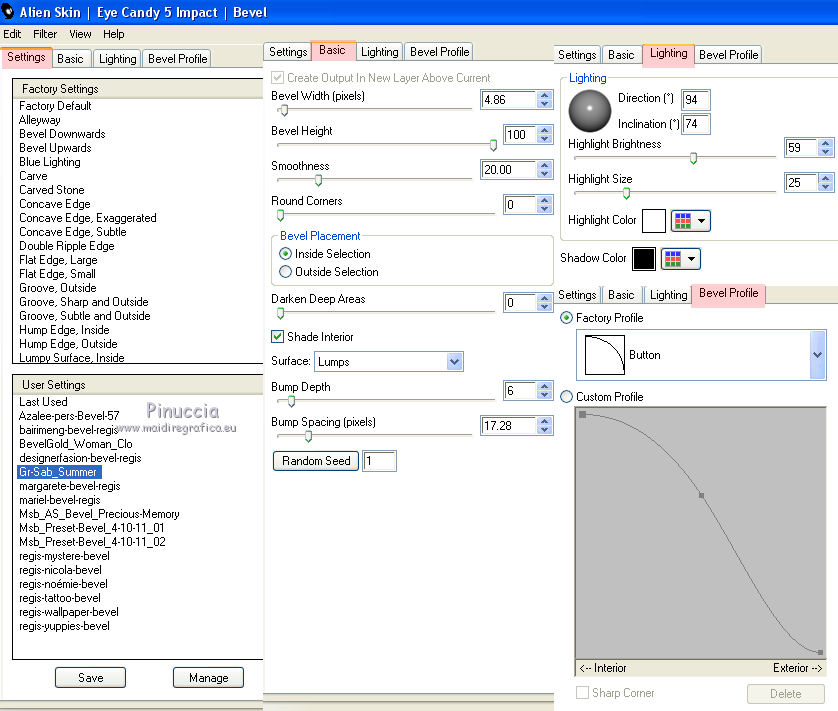Open the Filter menu

coord(45,34)
